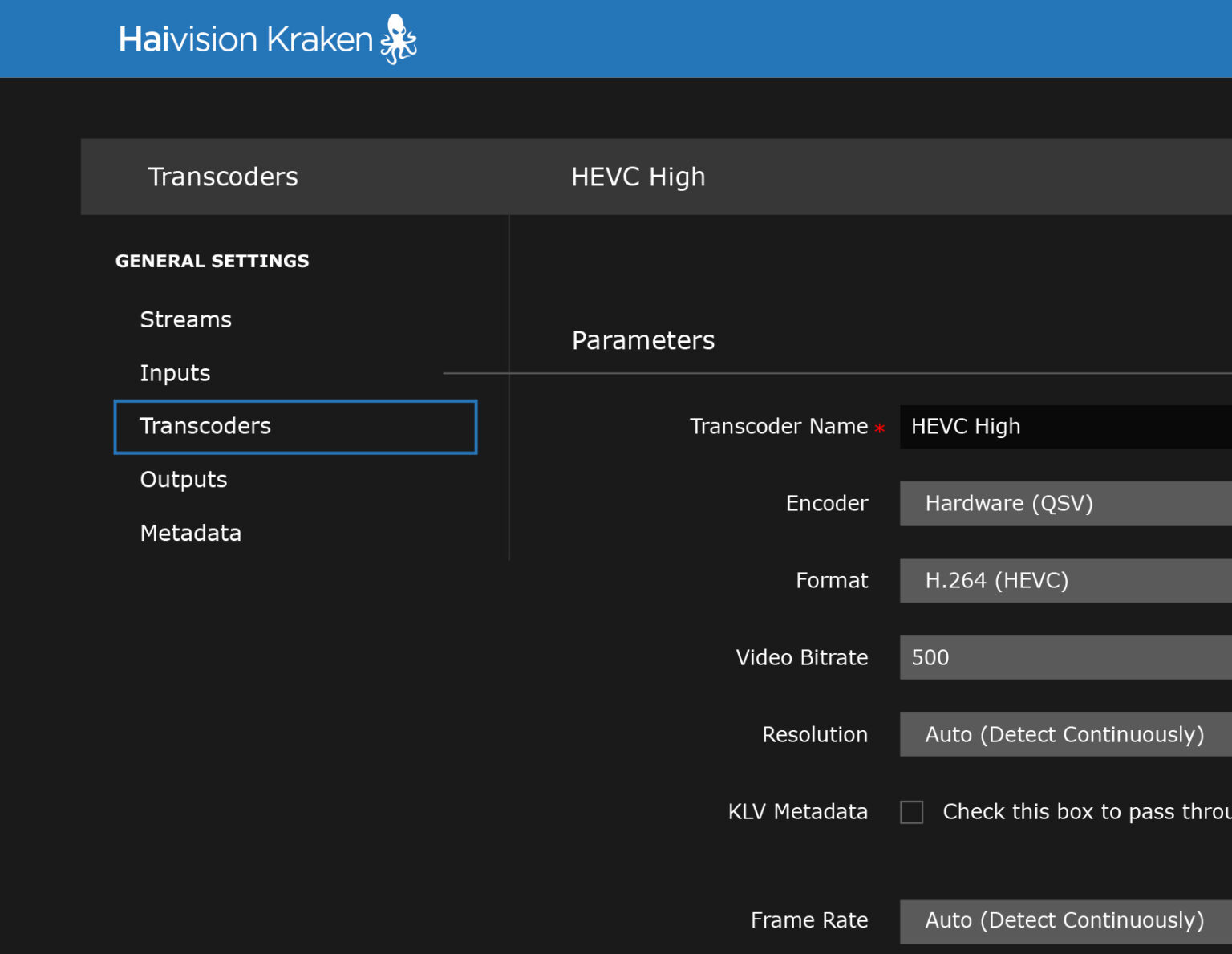
Task: Click the Transcoder Name field containing HEVC High
Action: coord(1043,426)
